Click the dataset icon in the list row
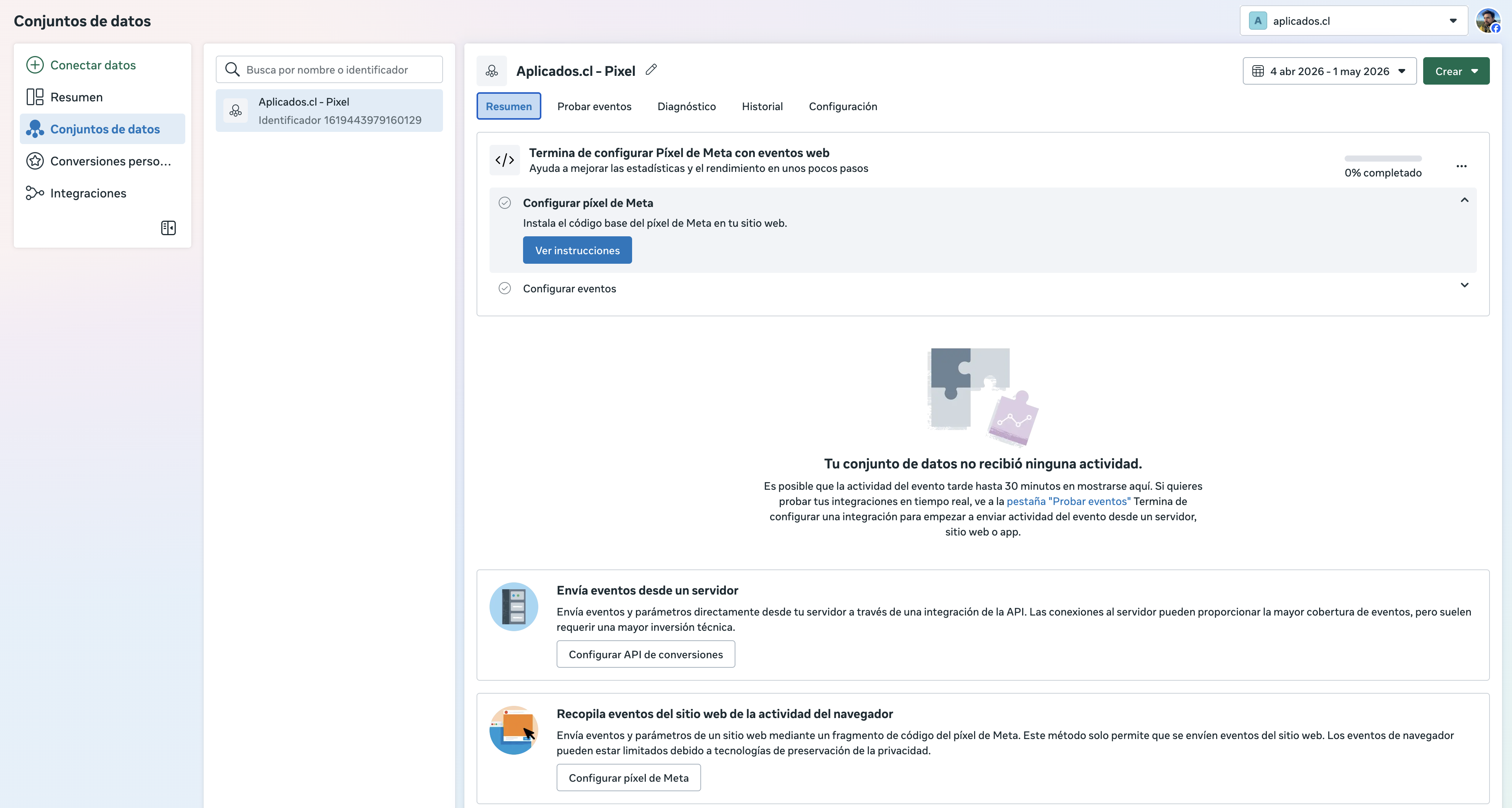The image size is (1512, 808). click(235, 110)
